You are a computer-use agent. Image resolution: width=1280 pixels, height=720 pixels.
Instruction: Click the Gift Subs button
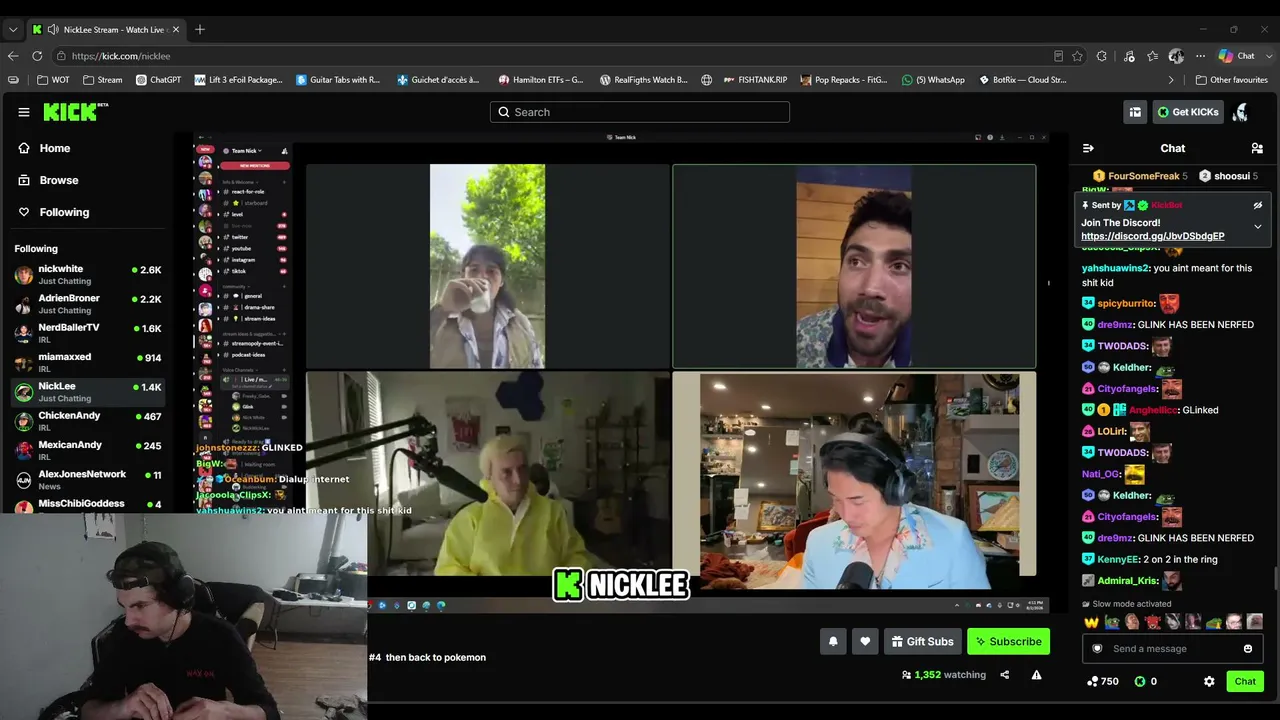coord(922,642)
